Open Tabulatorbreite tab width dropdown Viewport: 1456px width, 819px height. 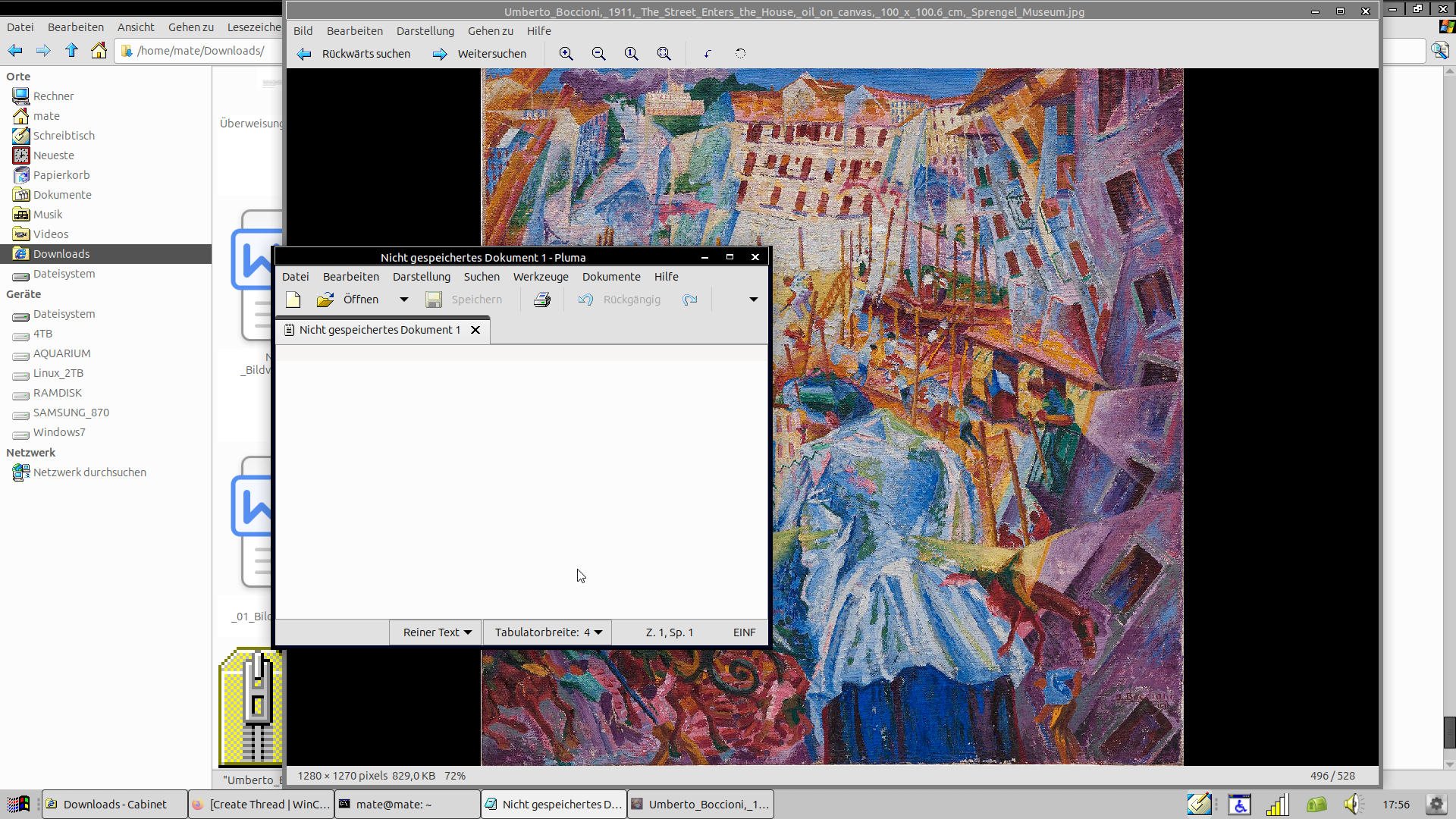pyautogui.click(x=548, y=632)
